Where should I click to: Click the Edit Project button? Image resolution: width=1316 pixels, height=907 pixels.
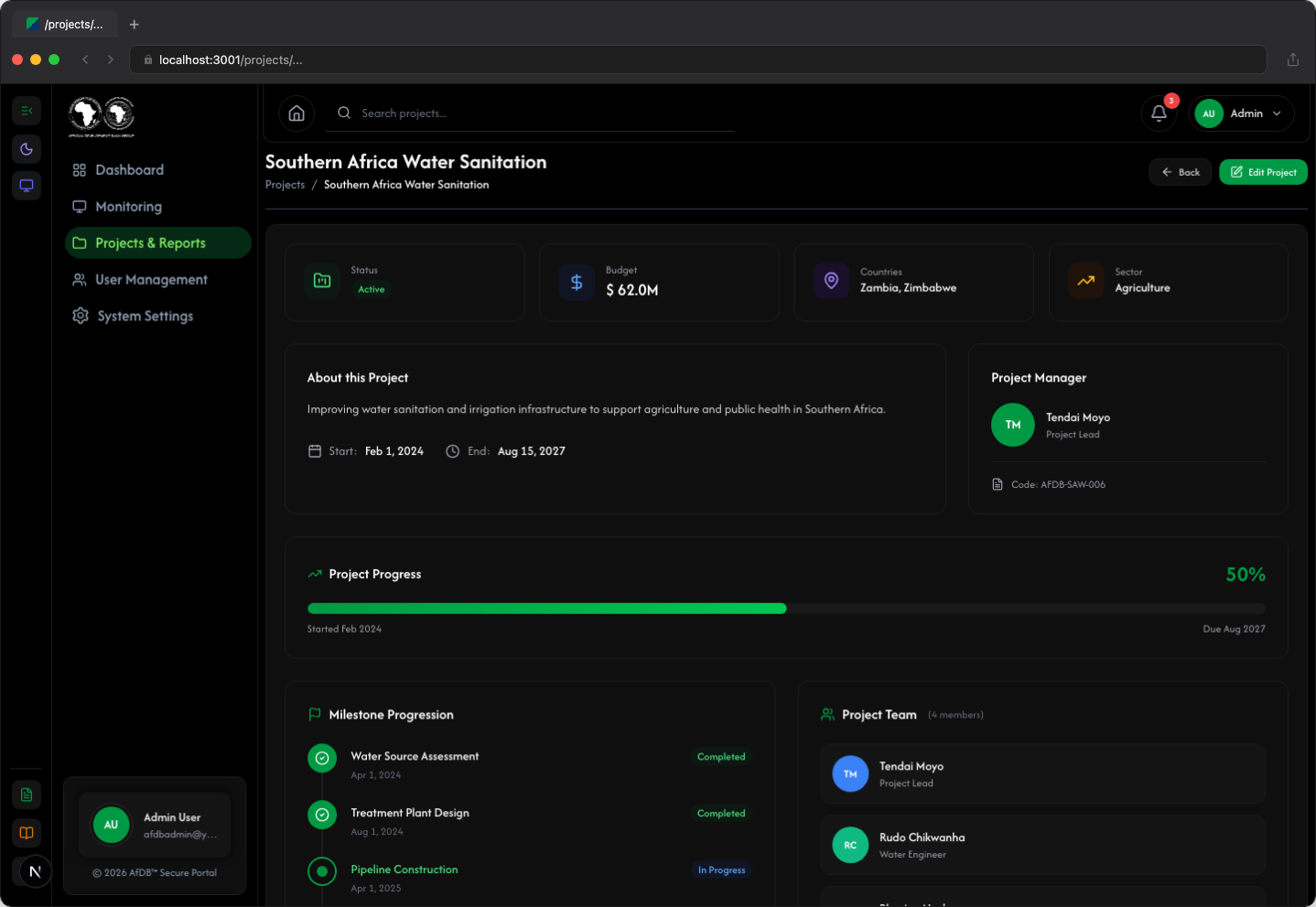[1263, 172]
